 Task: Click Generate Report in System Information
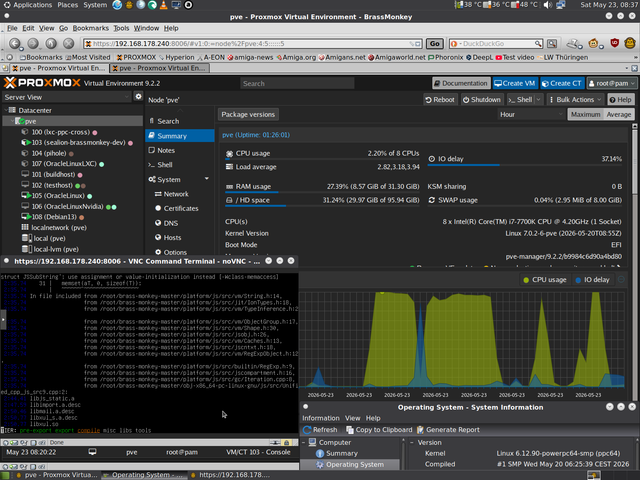(x=448, y=429)
